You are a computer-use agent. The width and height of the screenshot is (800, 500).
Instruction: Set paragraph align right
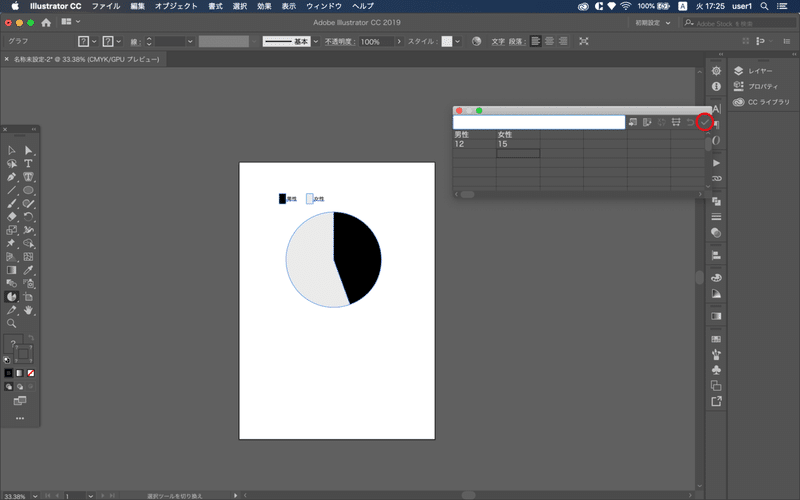point(563,41)
